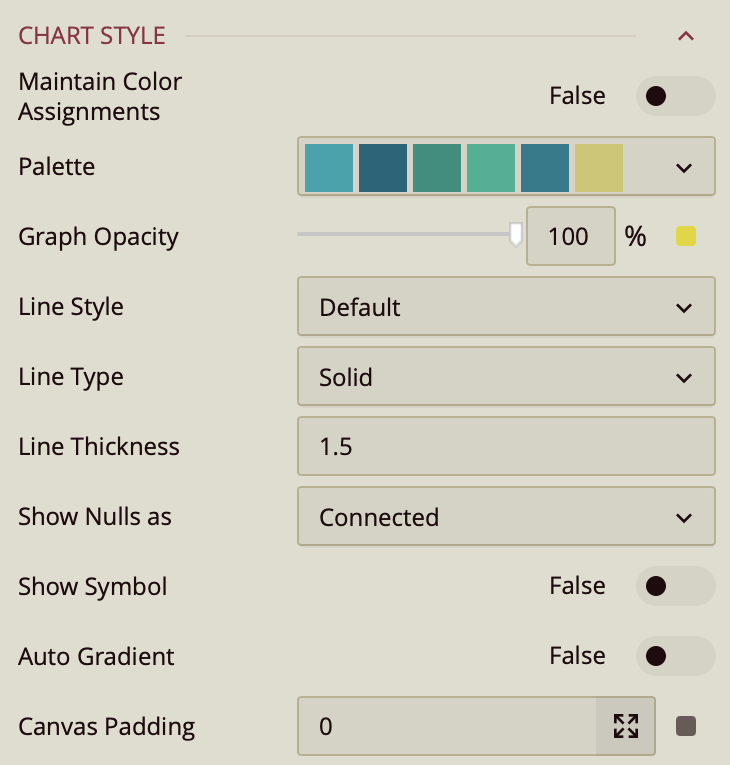
Task: Click the Chart Style section heading
Action: [92, 36]
